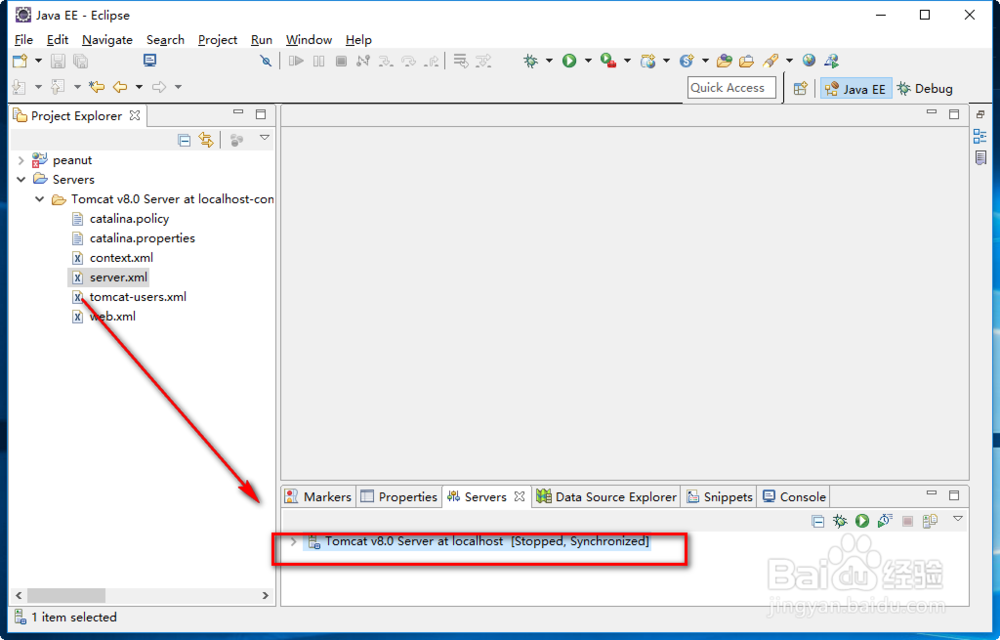Click the Step Return icon
1000x640 pixels.
(432, 61)
